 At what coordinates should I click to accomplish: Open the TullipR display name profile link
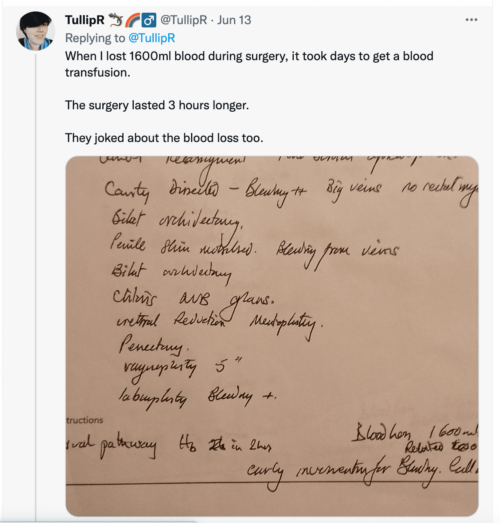(85, 20)
